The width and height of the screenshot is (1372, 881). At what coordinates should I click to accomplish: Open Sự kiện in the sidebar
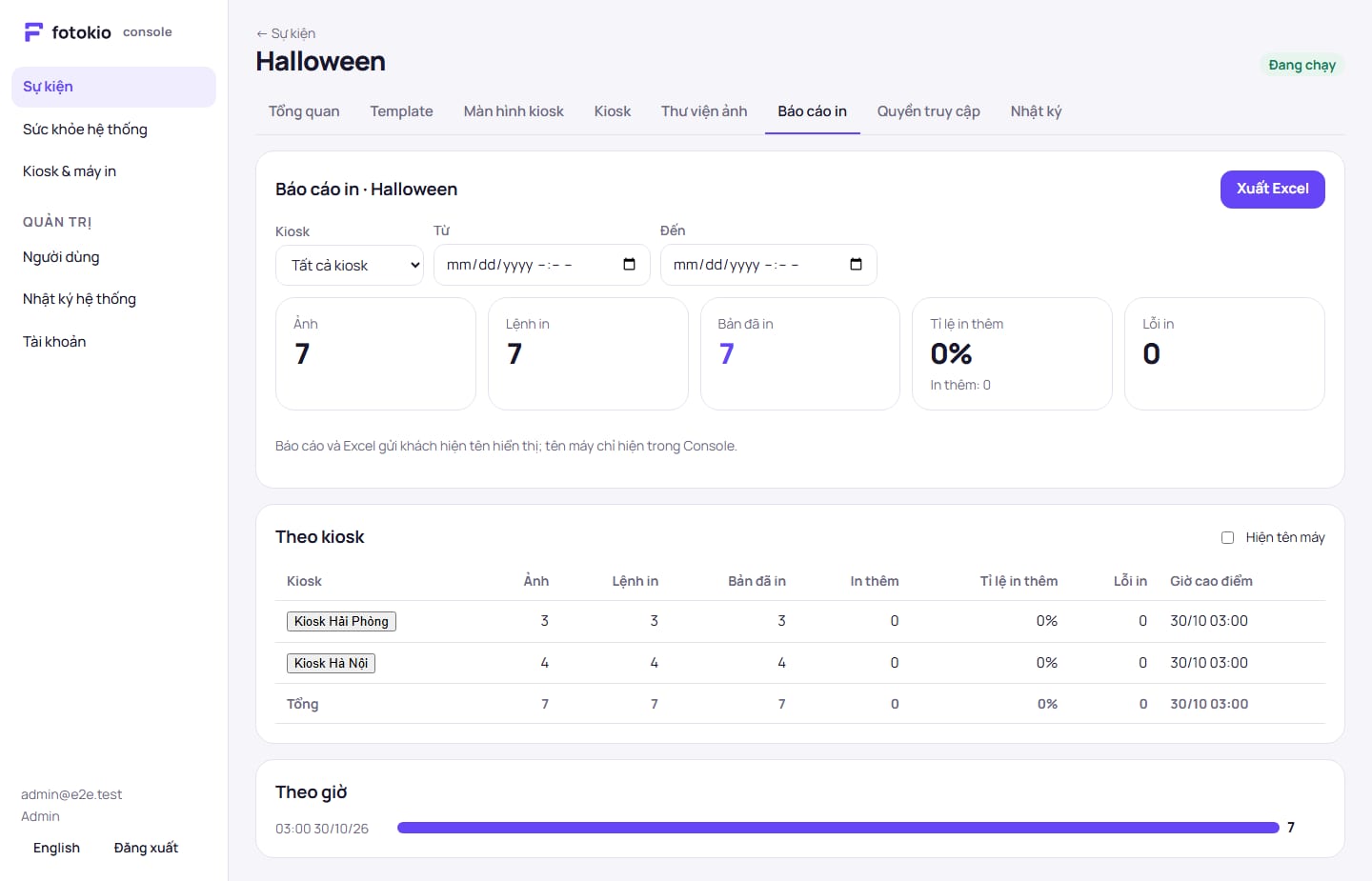[x=113, y=87]
